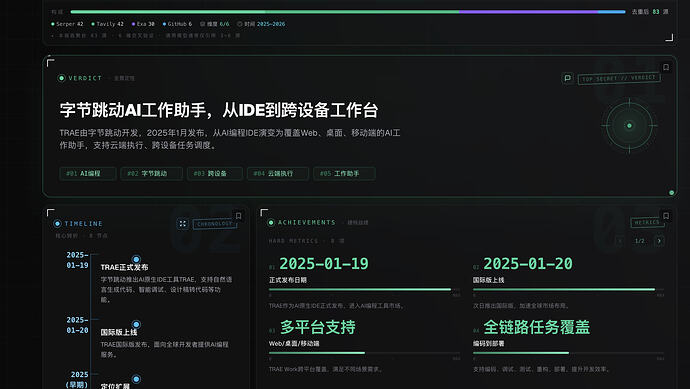
Task: Click the Exa 30 source legend
Action: pos(143,24)
